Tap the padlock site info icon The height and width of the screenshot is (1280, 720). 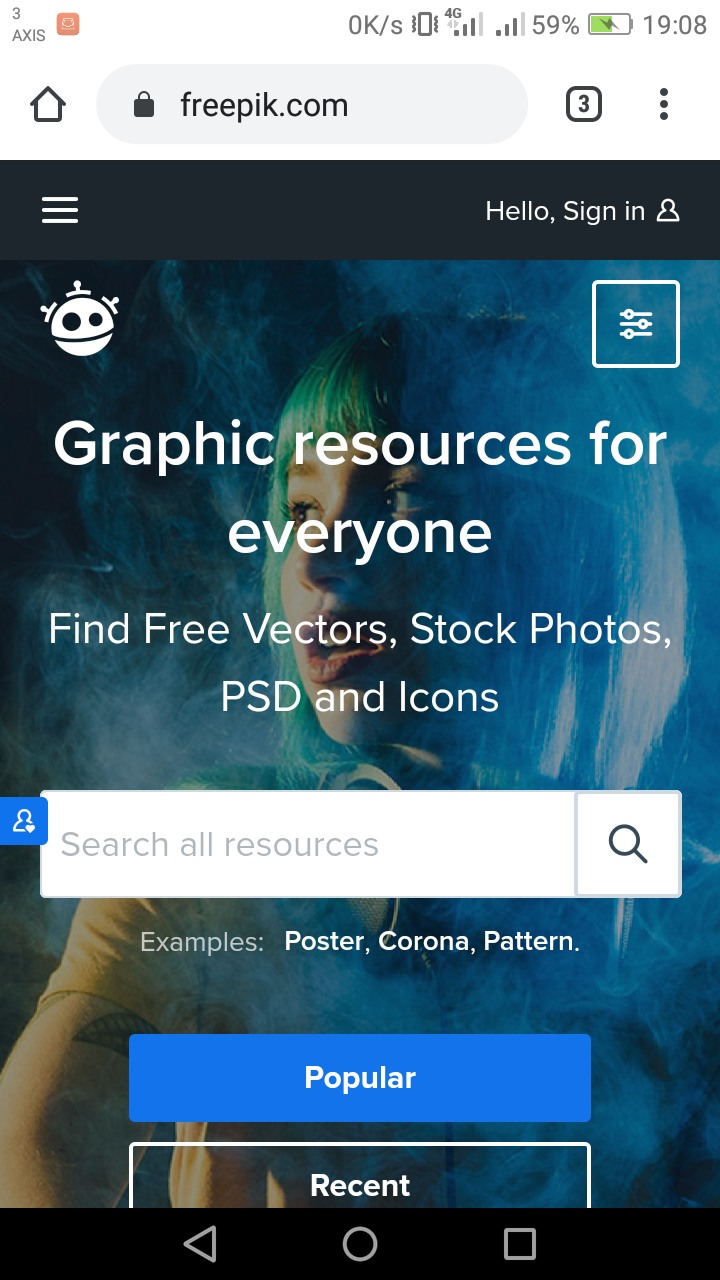pos(144,105)
